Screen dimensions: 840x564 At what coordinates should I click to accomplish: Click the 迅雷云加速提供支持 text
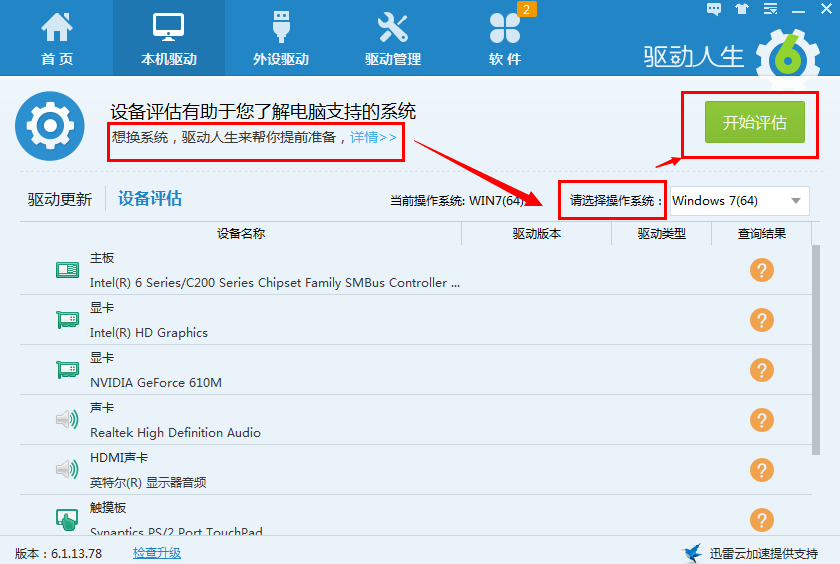coord(764,553)
